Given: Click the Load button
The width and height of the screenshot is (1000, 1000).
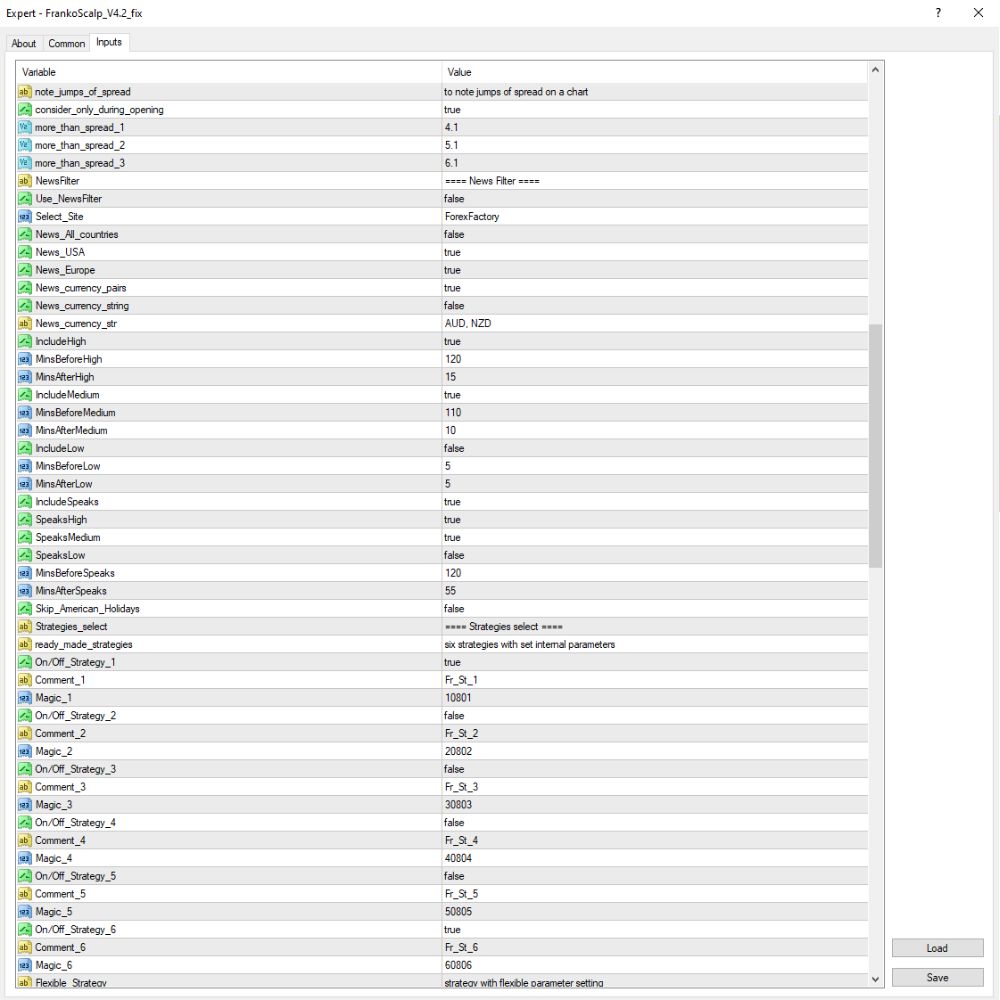Looking at the screenshot, I should coord(937,948).
